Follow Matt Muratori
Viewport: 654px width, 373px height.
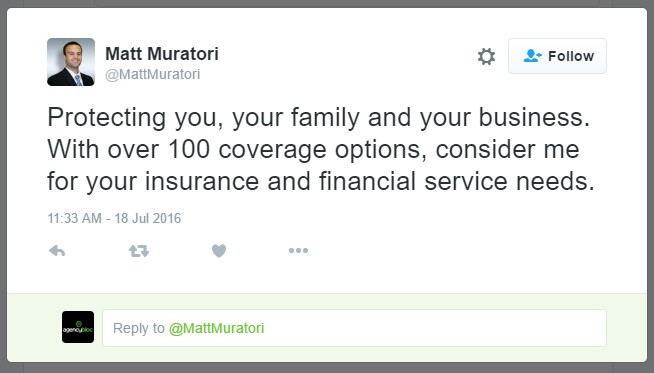[557, 56]
